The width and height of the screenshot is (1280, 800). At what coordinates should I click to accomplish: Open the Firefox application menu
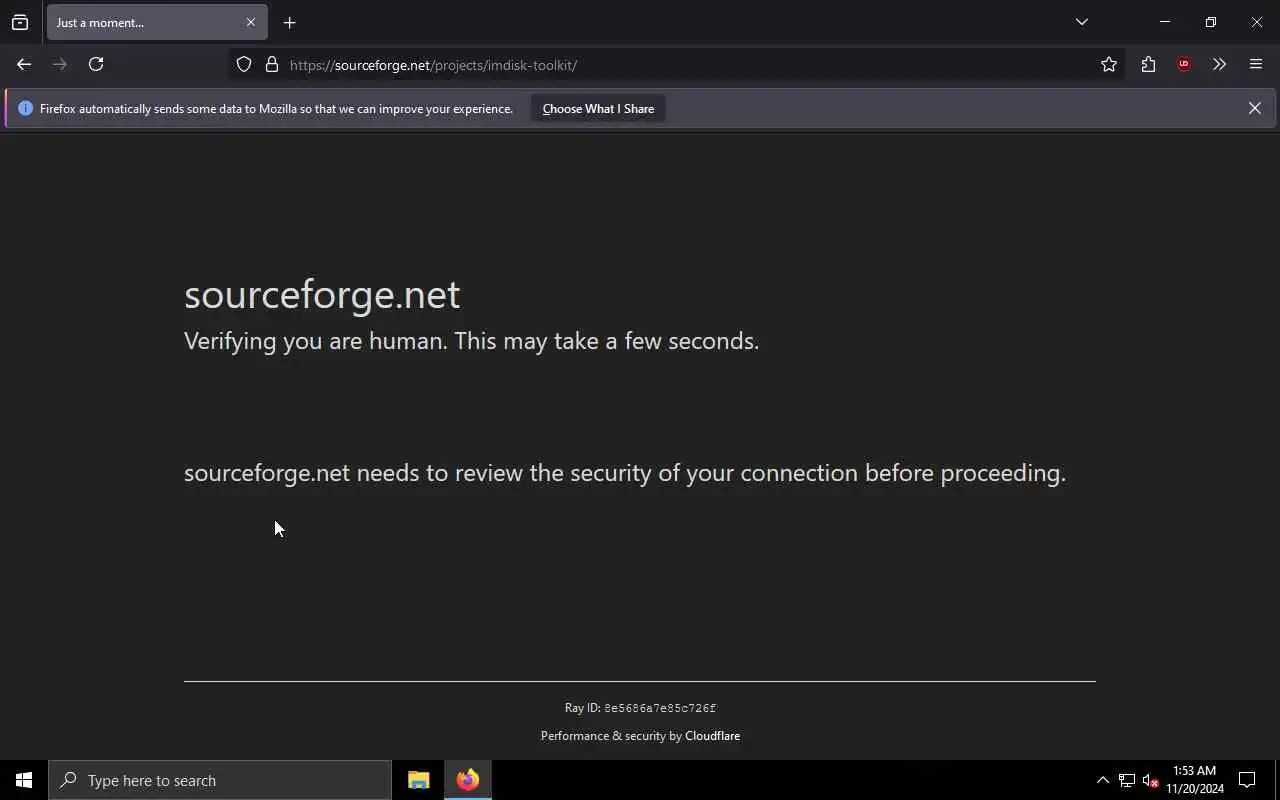point(1256,64)
